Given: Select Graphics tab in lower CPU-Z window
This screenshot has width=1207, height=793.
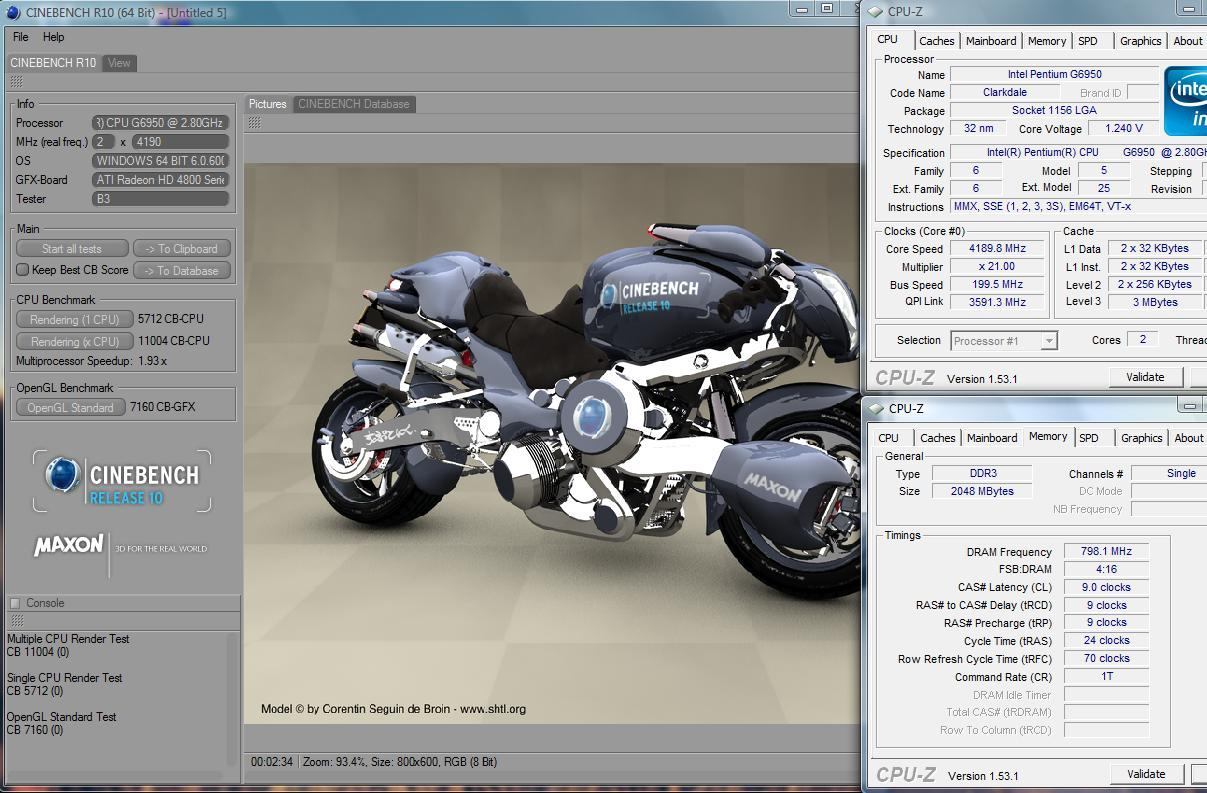Looking at the screenshot, I should [x=1142, y=438].
